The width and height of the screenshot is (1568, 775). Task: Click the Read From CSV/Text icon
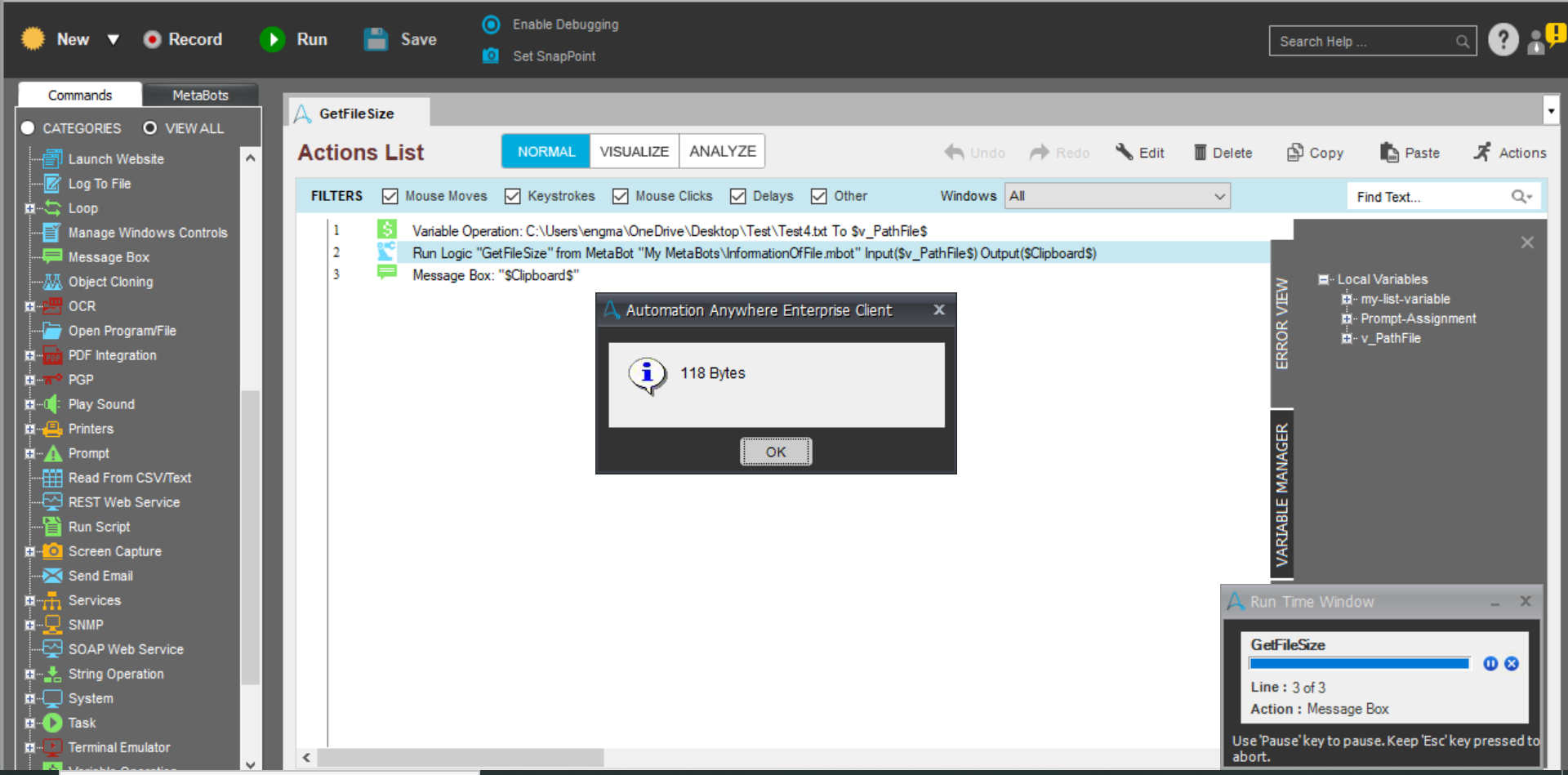(x=52, y=478)
